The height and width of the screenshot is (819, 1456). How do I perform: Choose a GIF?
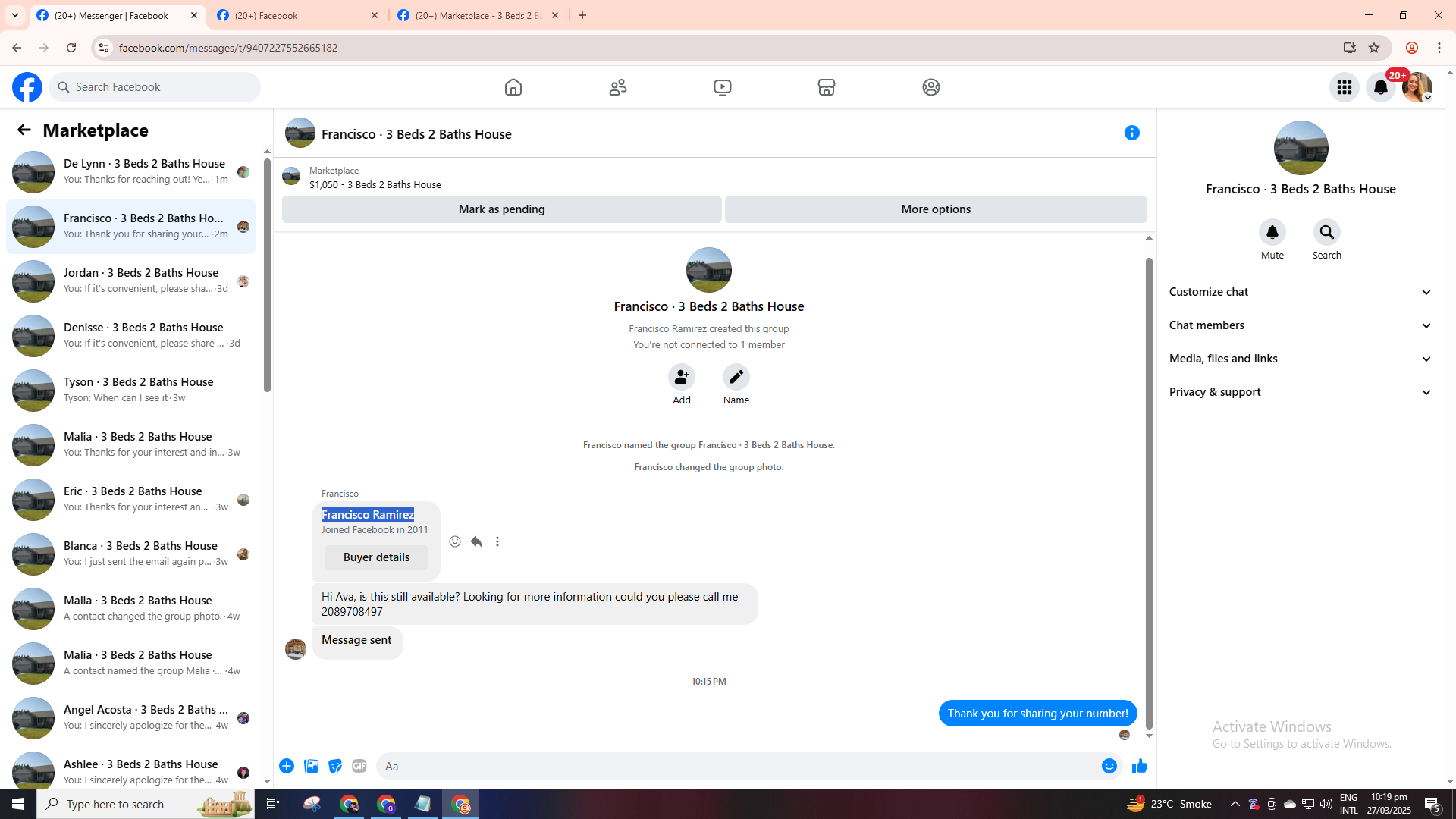(x=359, y=766)
